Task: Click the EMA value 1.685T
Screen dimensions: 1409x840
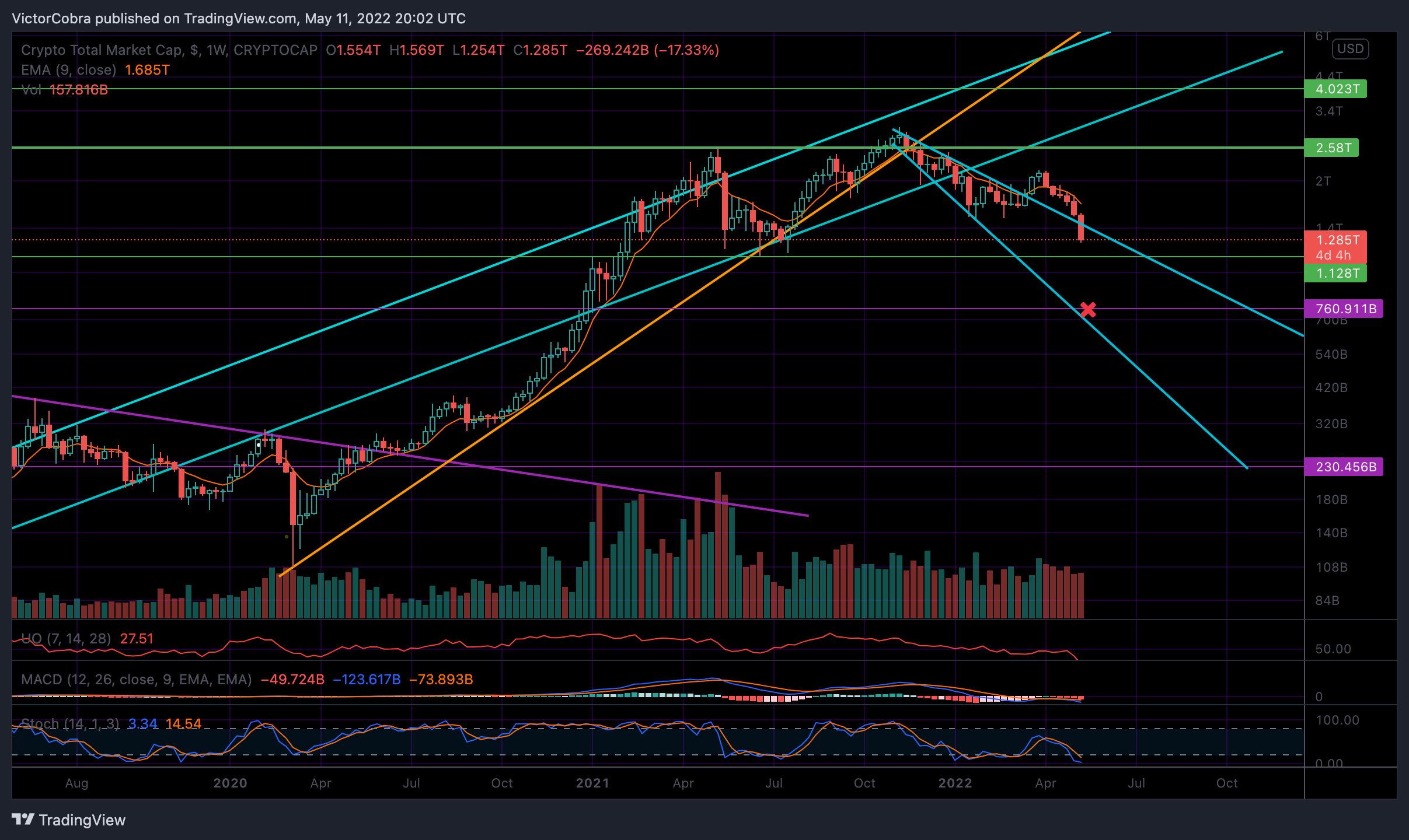Action: click(147, 70)
